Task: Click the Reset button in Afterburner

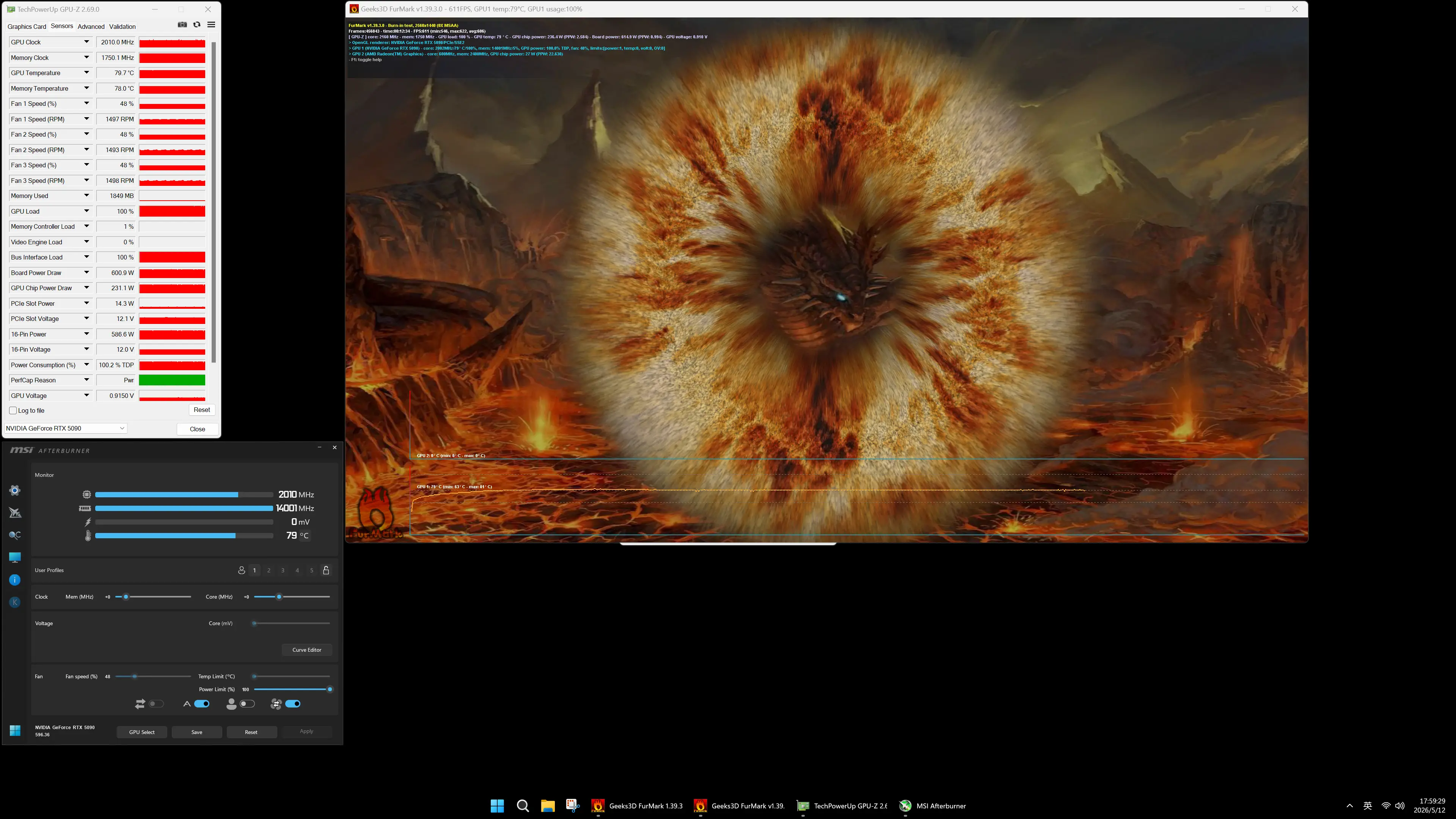Action: 251,732
